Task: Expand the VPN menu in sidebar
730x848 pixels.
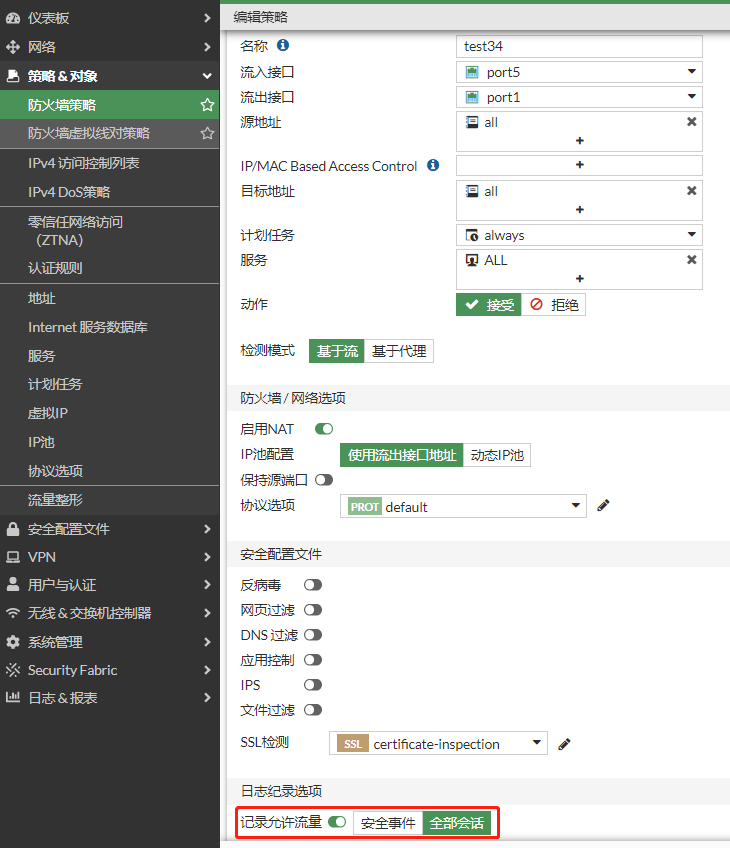Action: click(109, 557)
